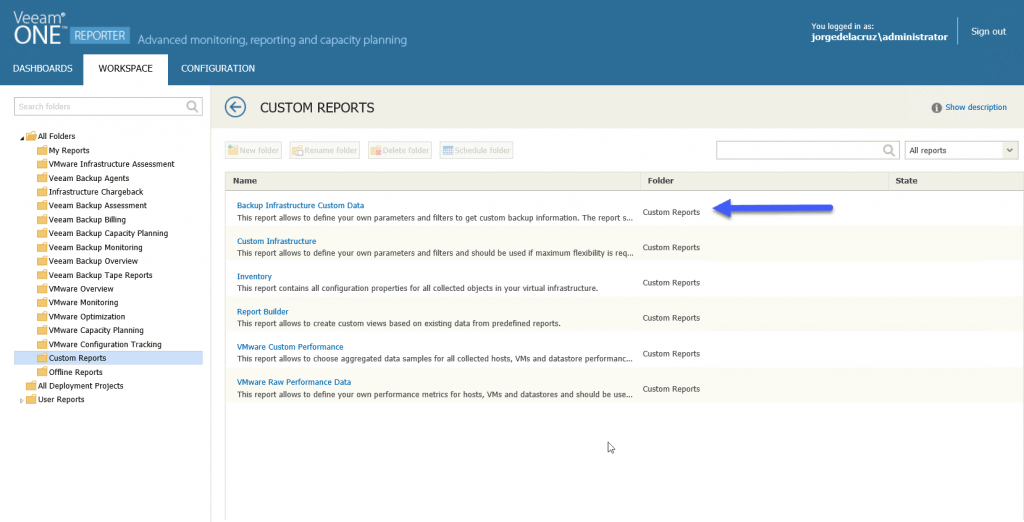1024x522 pixels.
Task: Click the magnifier icon in folder search
Action: point(192,106)
